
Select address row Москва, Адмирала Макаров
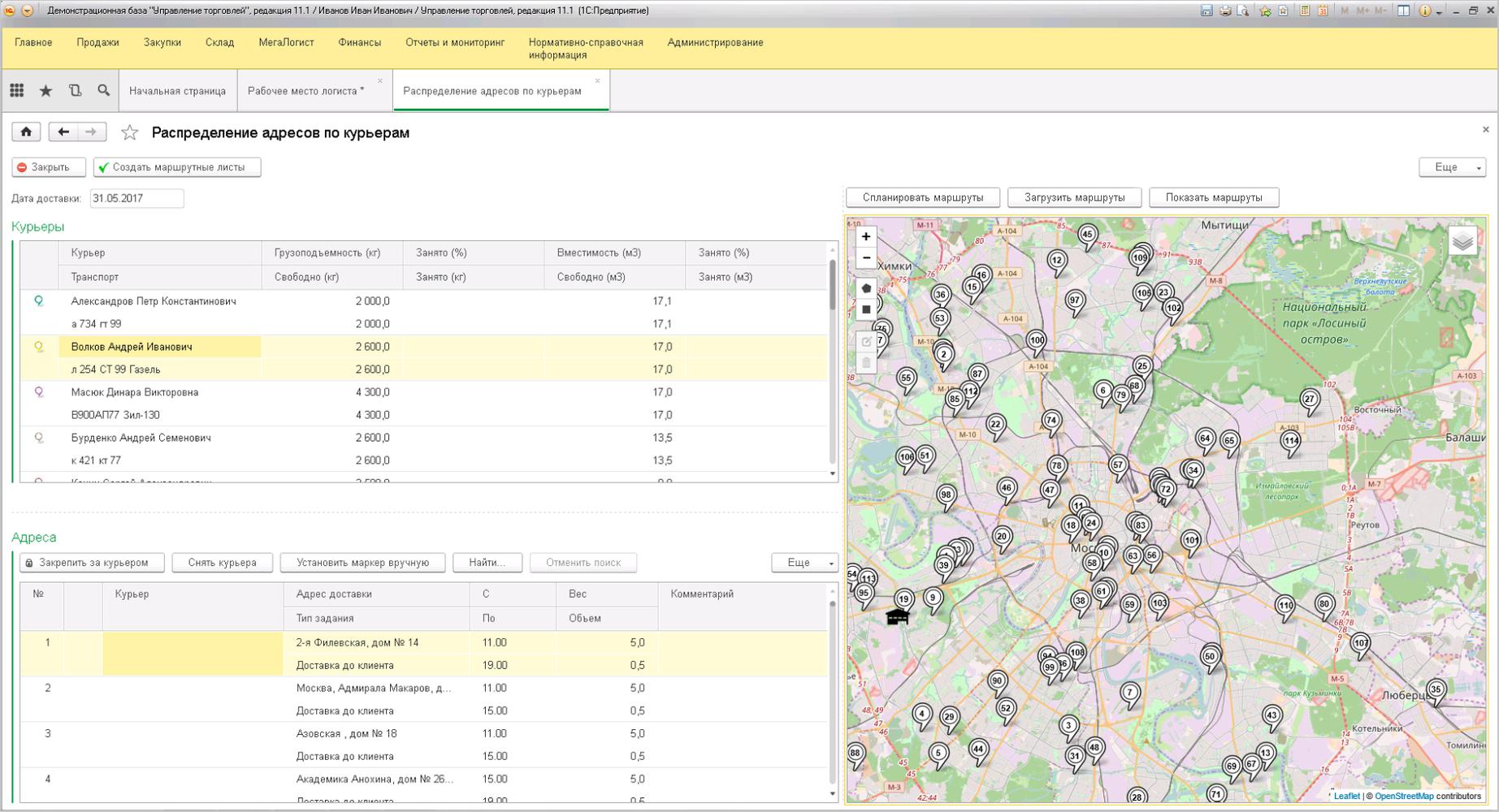(423, 699)
